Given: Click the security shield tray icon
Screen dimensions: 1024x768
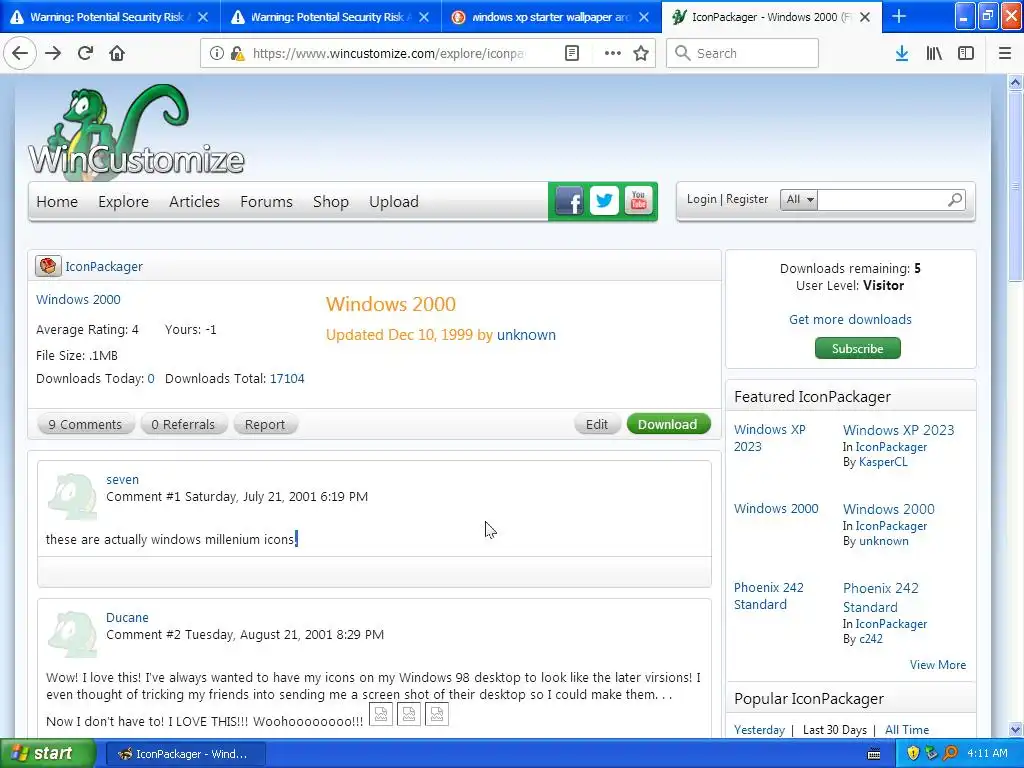Looking at the screenshot, I should coord(913,753).
